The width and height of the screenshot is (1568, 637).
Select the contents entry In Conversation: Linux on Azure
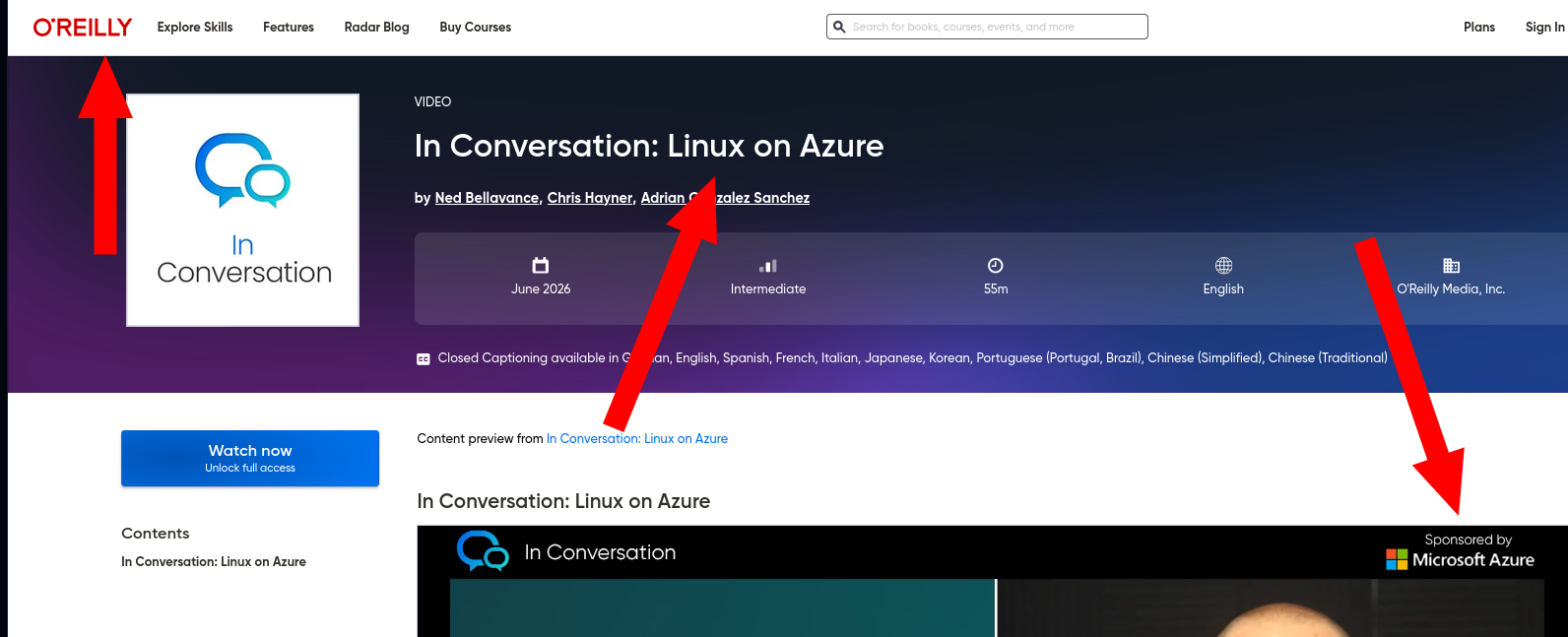coord(214,561)
